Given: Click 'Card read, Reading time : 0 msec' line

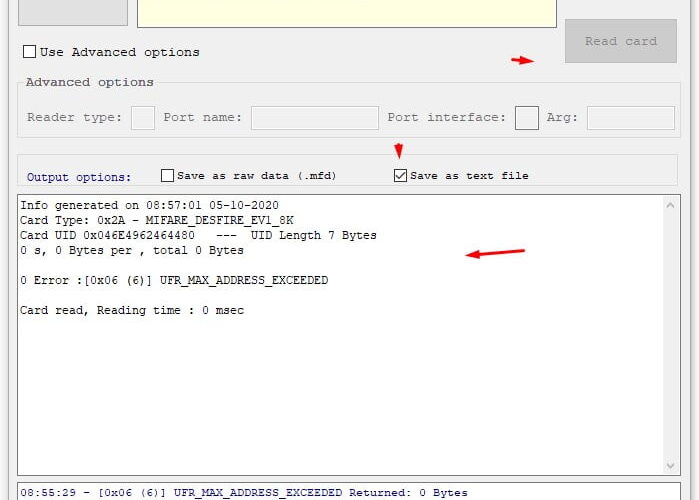Looking at the screenshot, I should (132, 310).
